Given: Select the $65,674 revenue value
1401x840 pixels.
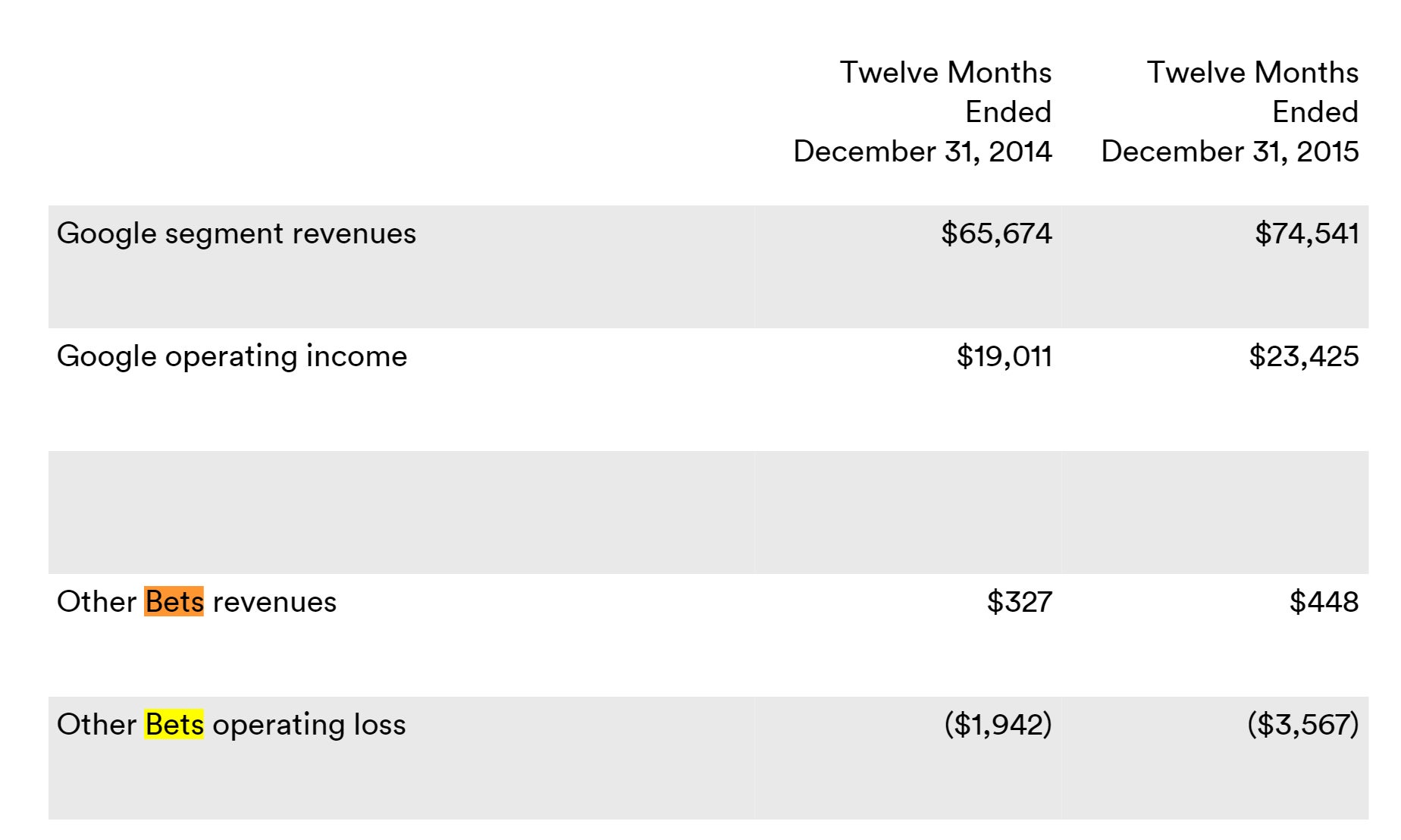Looking at the screenshot, I should pos(995,234).
